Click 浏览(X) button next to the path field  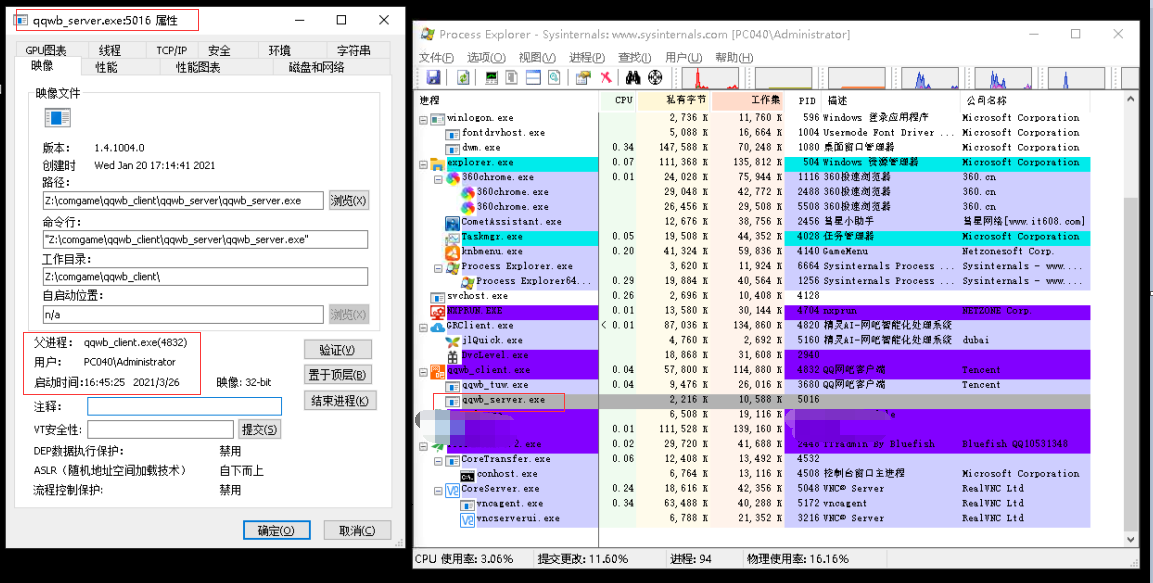349,201
